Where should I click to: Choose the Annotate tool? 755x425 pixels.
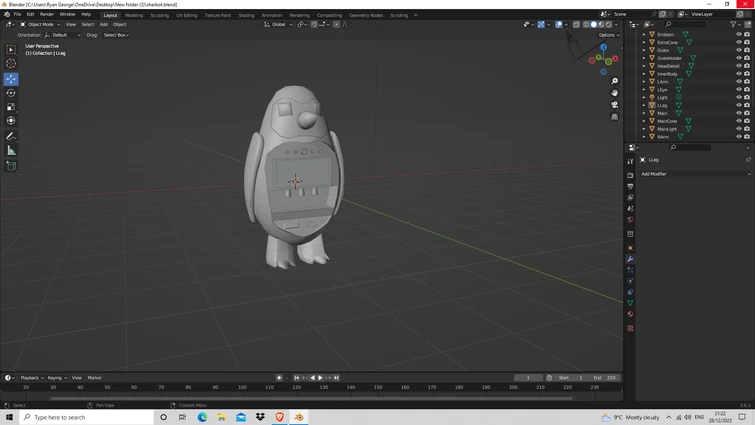click(x=11, y=136)
